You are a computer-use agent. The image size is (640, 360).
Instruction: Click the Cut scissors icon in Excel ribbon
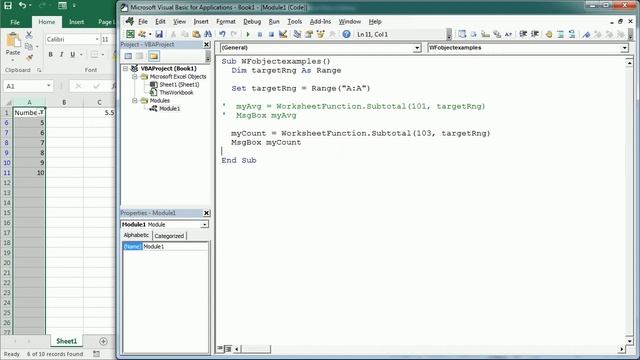point(29,35)
